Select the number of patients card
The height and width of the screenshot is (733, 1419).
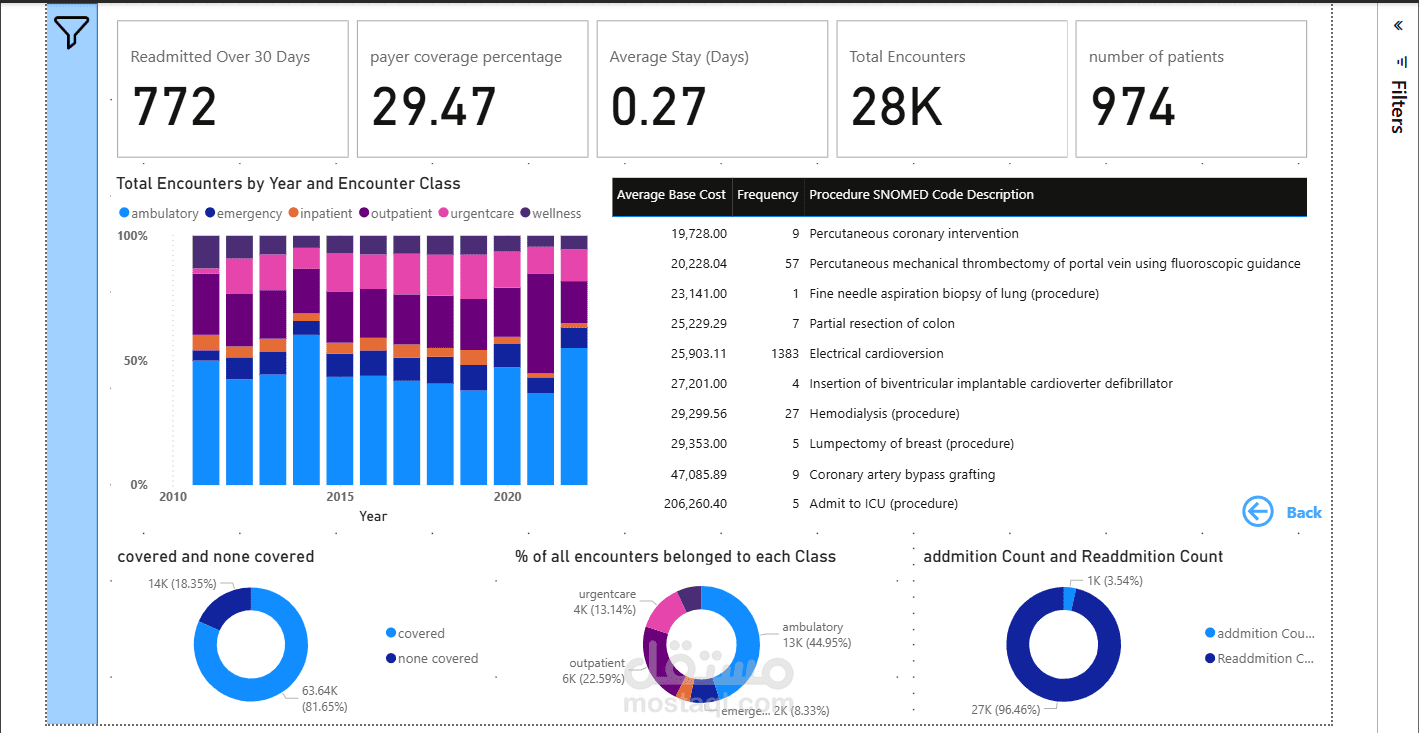point(1191,89)
